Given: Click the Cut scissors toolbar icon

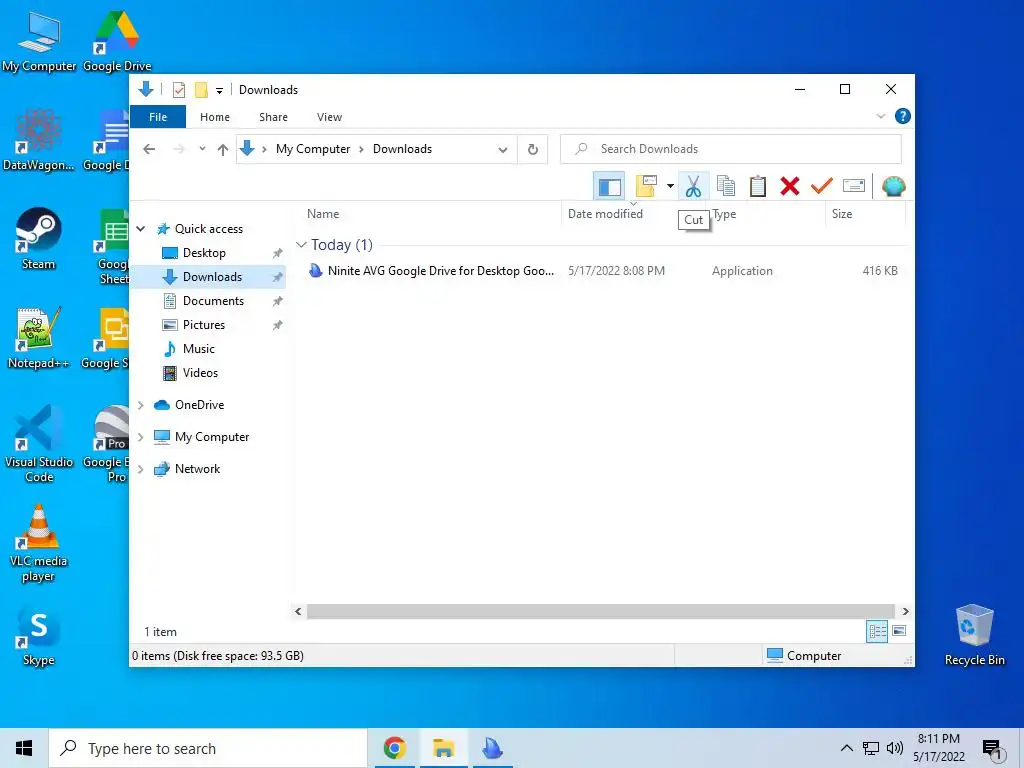Looking at the screenshot, I should pyautogui.click(x=694, y=186).
